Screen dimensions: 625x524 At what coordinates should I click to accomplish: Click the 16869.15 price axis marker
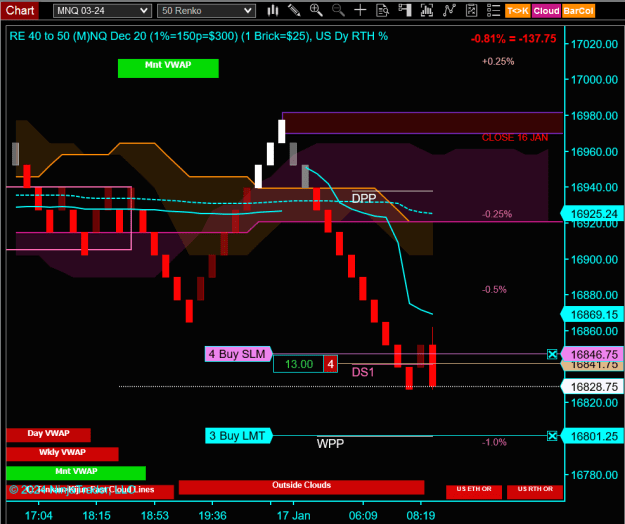(x=592, y=314)
